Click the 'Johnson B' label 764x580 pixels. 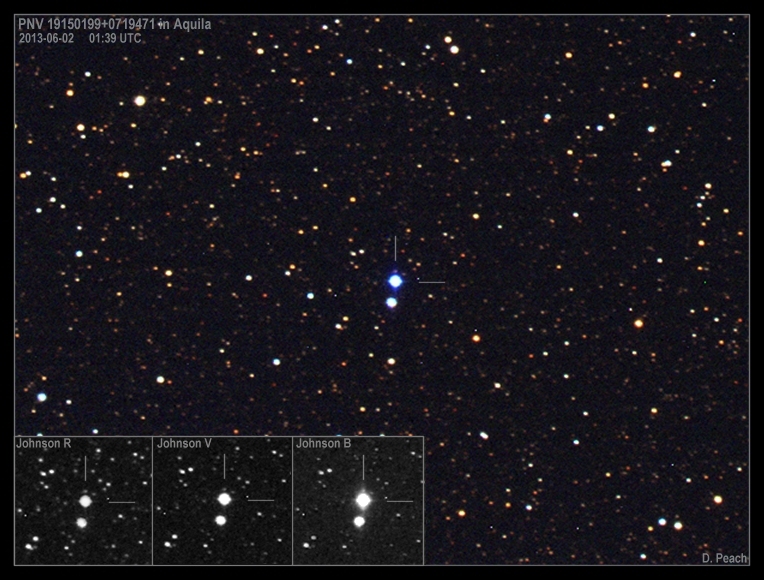[324, 444]
